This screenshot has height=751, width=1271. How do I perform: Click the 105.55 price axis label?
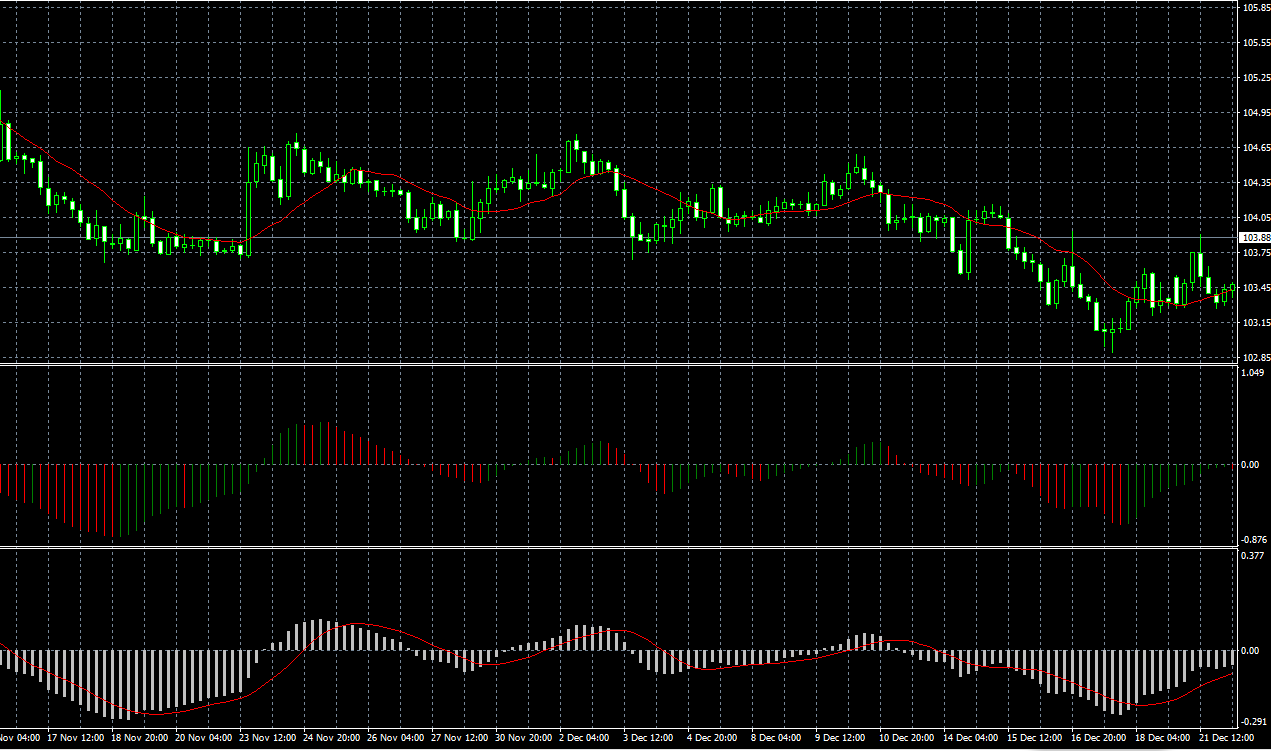(1256, 43)
